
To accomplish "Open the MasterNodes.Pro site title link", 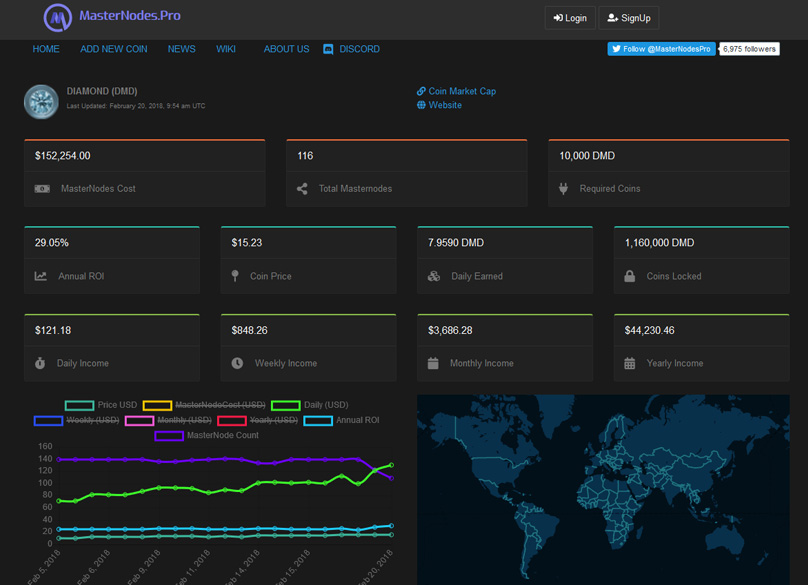I will coord(130,15).
